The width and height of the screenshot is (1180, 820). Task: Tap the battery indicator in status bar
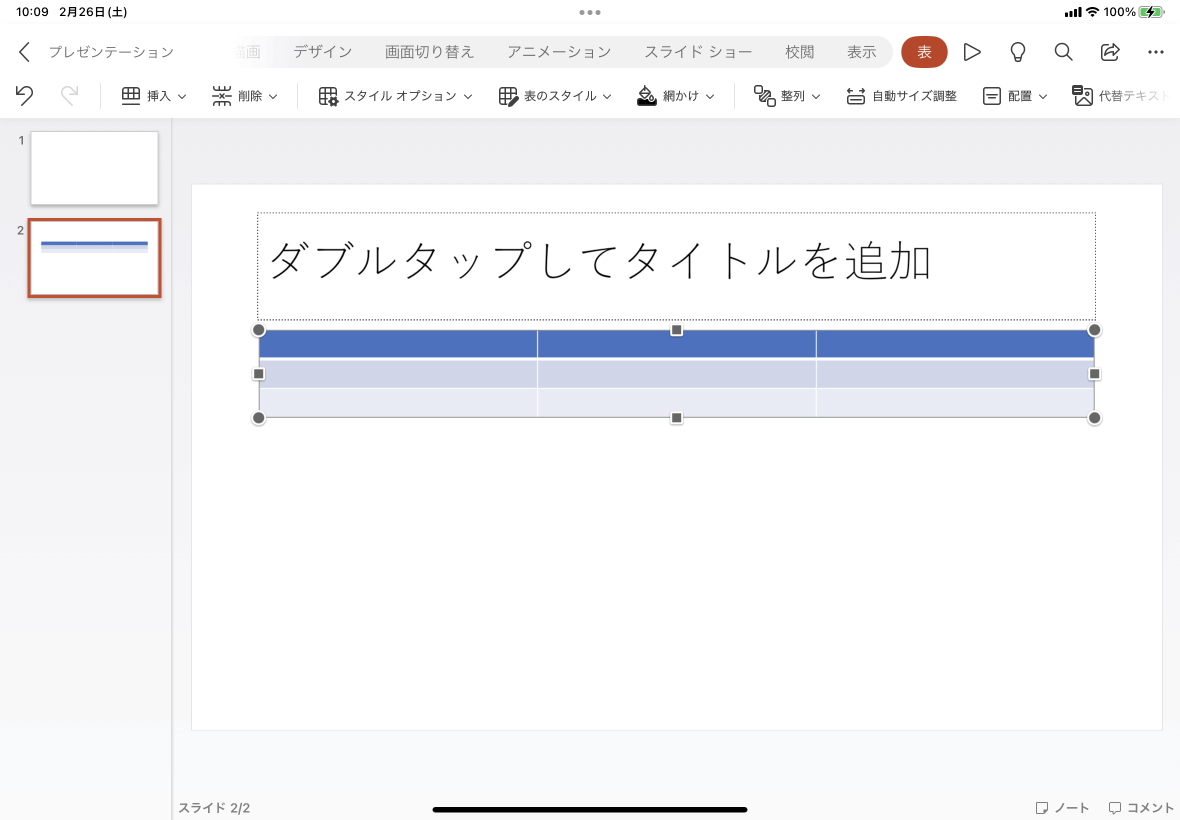coord(1151,12)
